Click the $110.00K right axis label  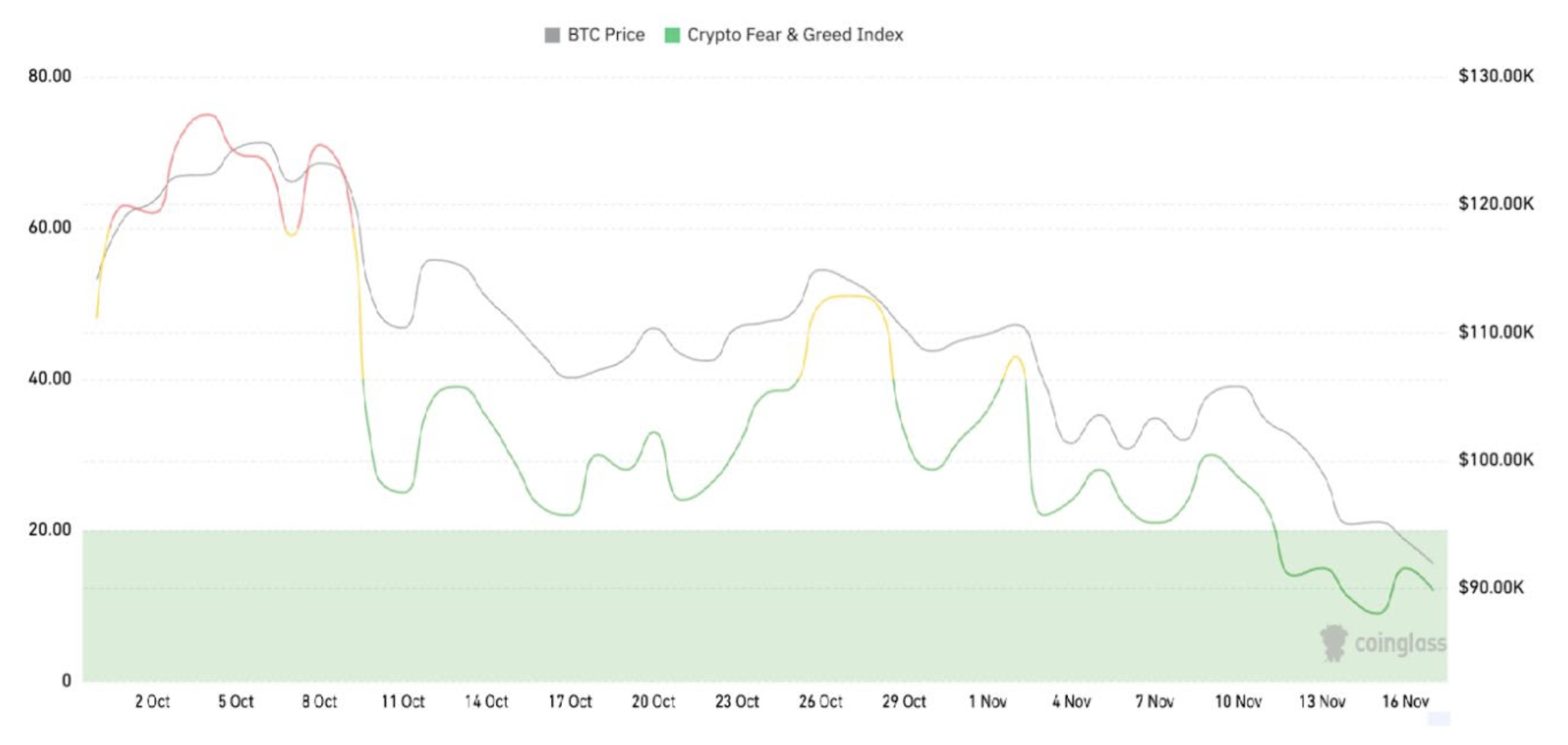[x=1495, y=332]
